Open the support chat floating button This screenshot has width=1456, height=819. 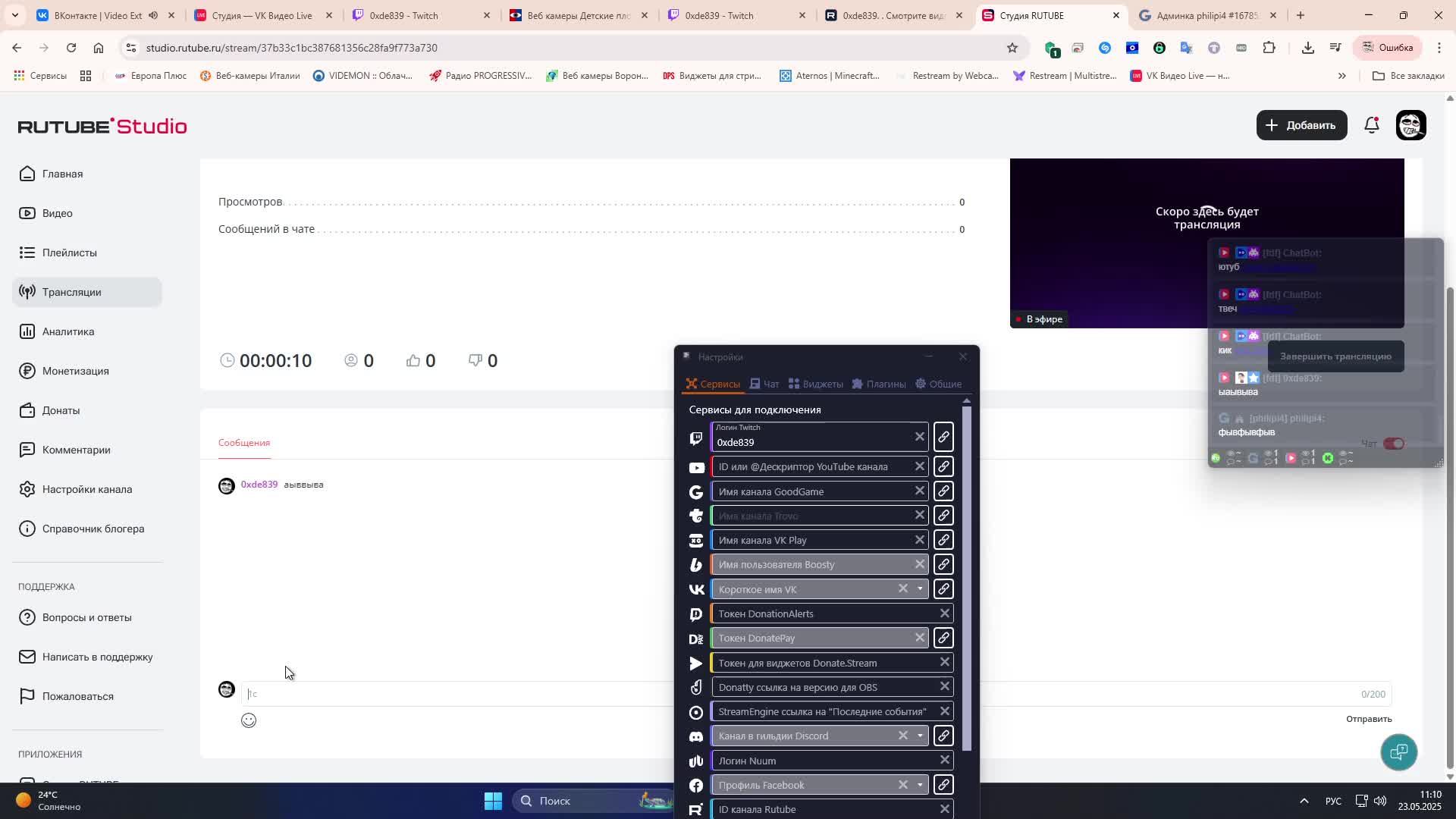1399,752
